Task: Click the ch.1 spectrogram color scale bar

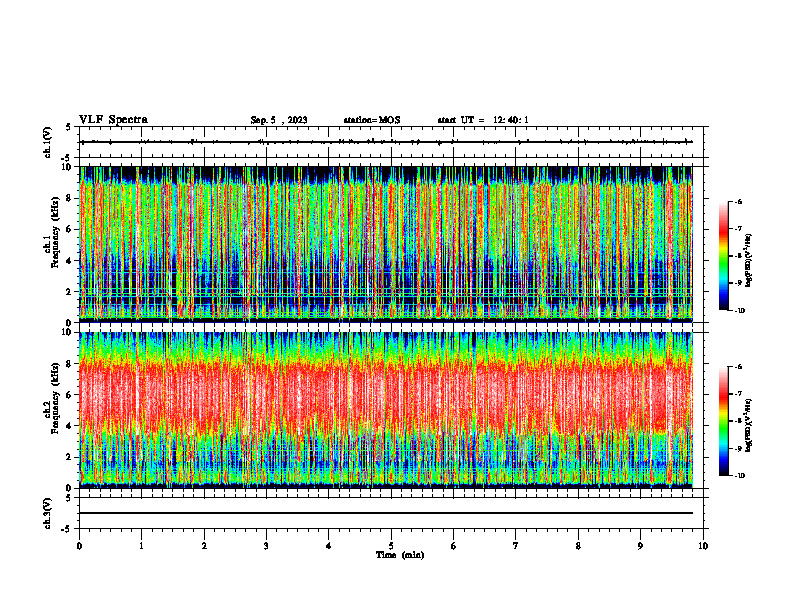Action: pyautogui.click(x=724, y=256)
